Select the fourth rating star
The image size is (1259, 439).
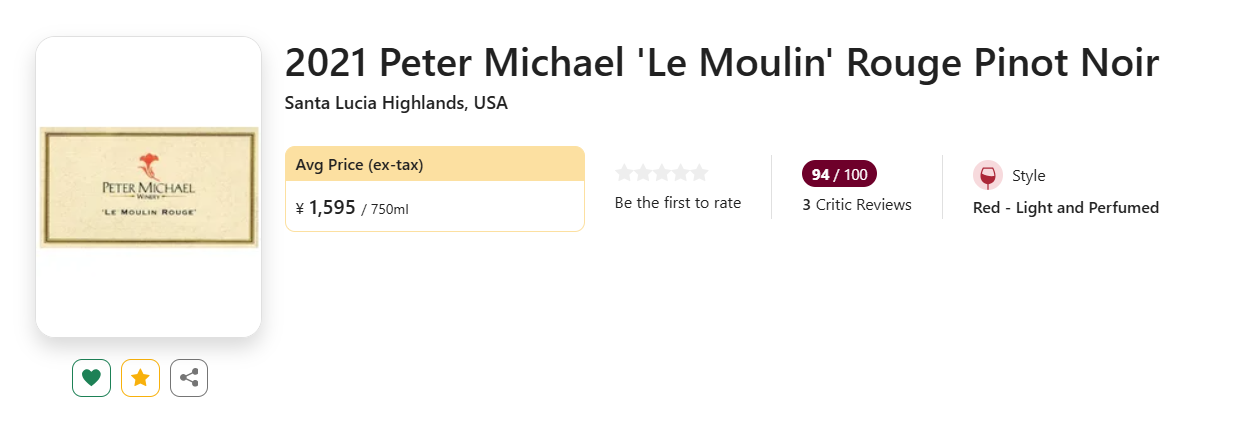pos(680,173)
